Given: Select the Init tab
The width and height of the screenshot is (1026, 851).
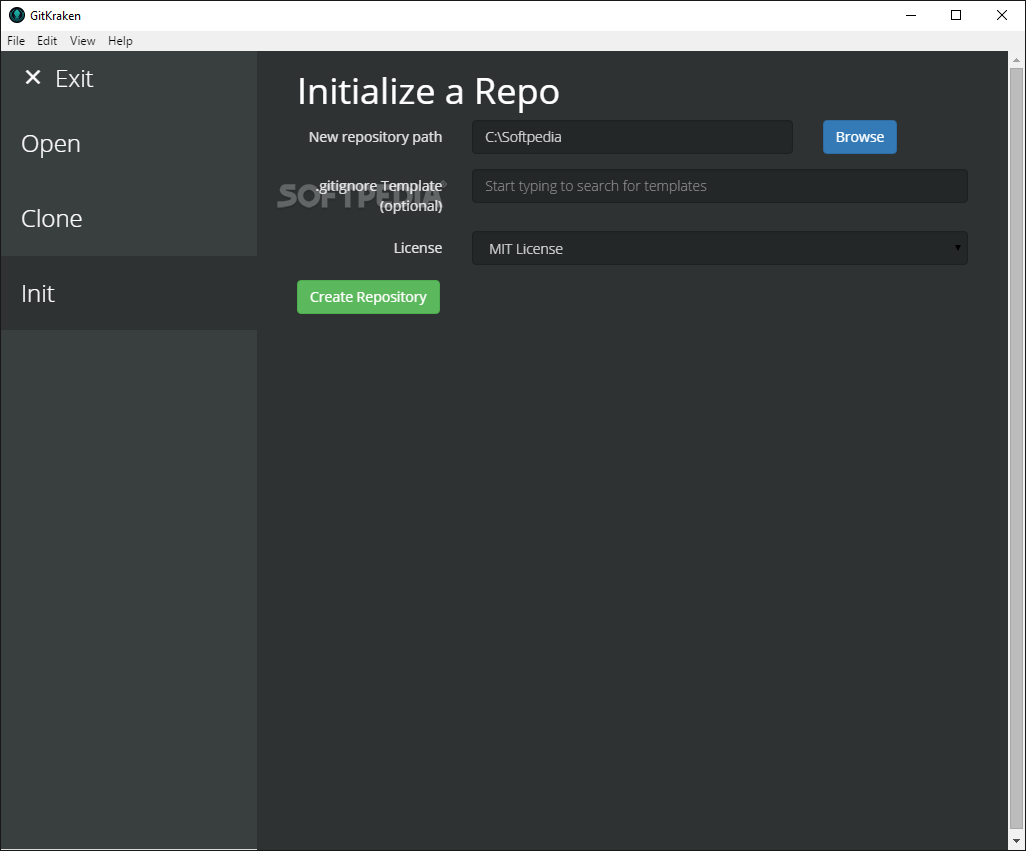Looking at the screenshot, I should [x=129, y=293].
